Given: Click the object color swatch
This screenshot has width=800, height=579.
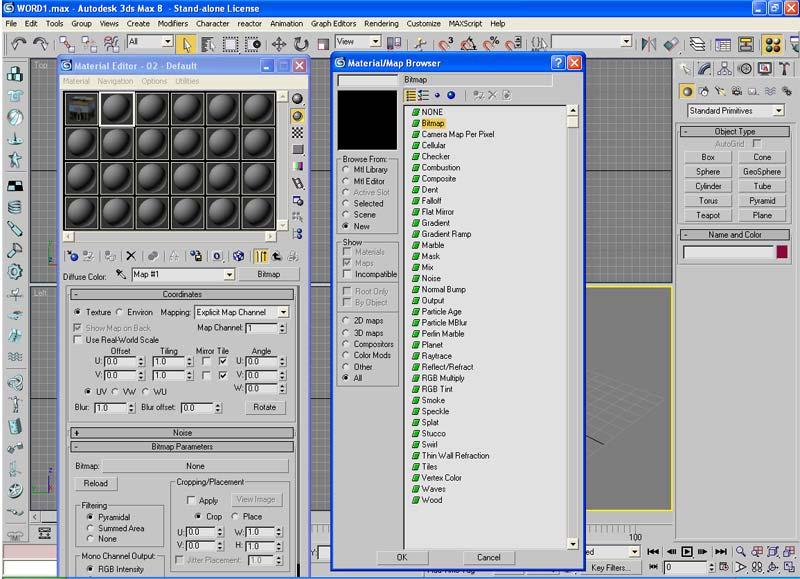Looking at the screenshot, I should pos(782,251).
